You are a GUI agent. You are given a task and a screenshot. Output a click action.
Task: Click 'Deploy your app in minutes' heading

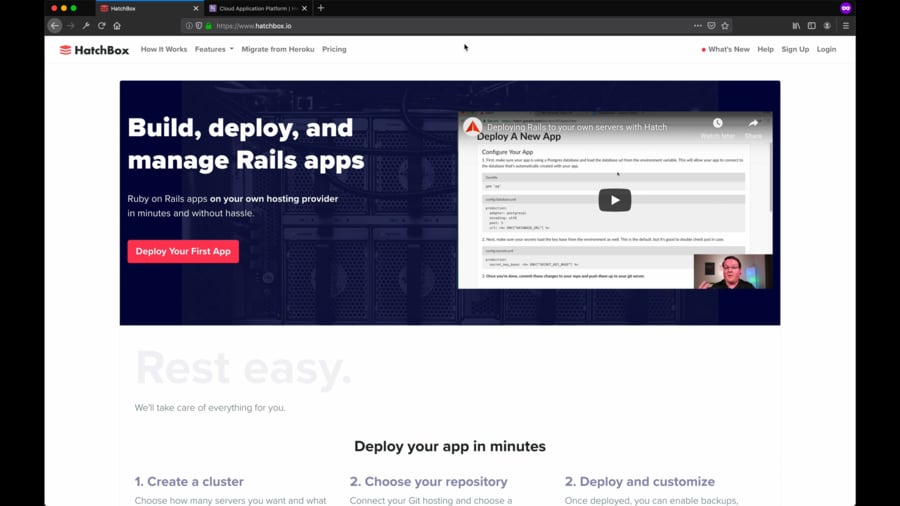pos(450,446)
